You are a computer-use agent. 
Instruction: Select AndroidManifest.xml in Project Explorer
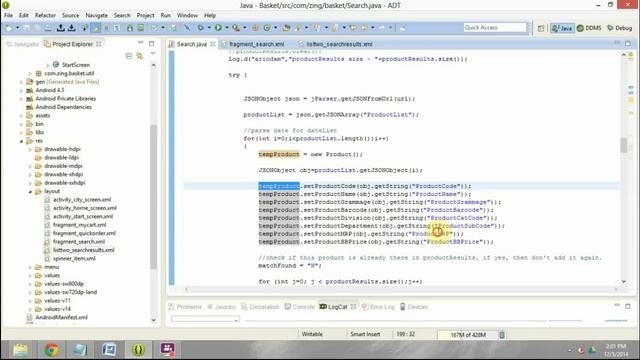61,317
